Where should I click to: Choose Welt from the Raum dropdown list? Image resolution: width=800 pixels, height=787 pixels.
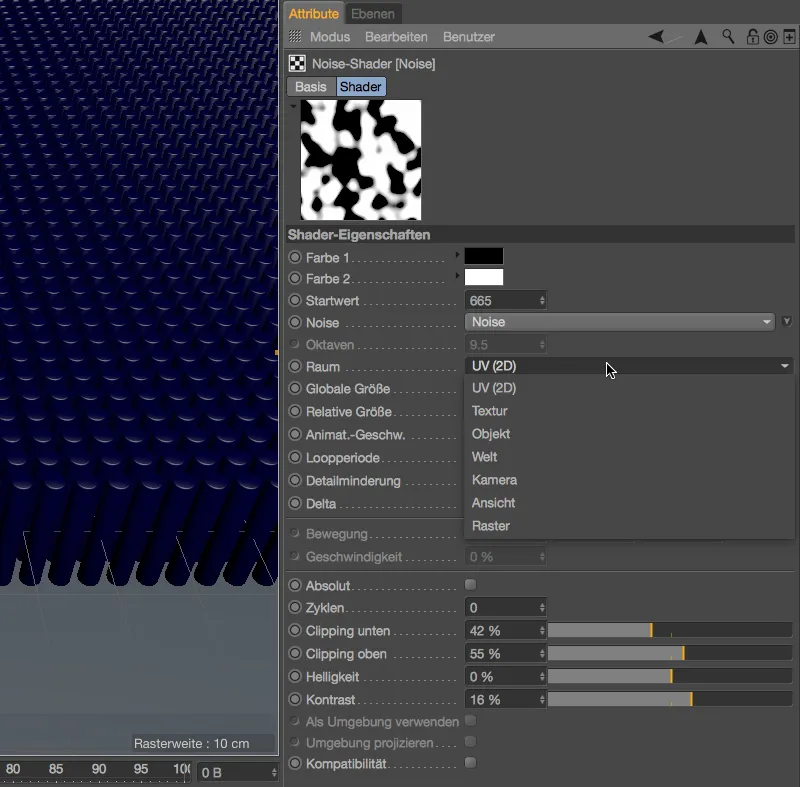[x=485, y=457]
